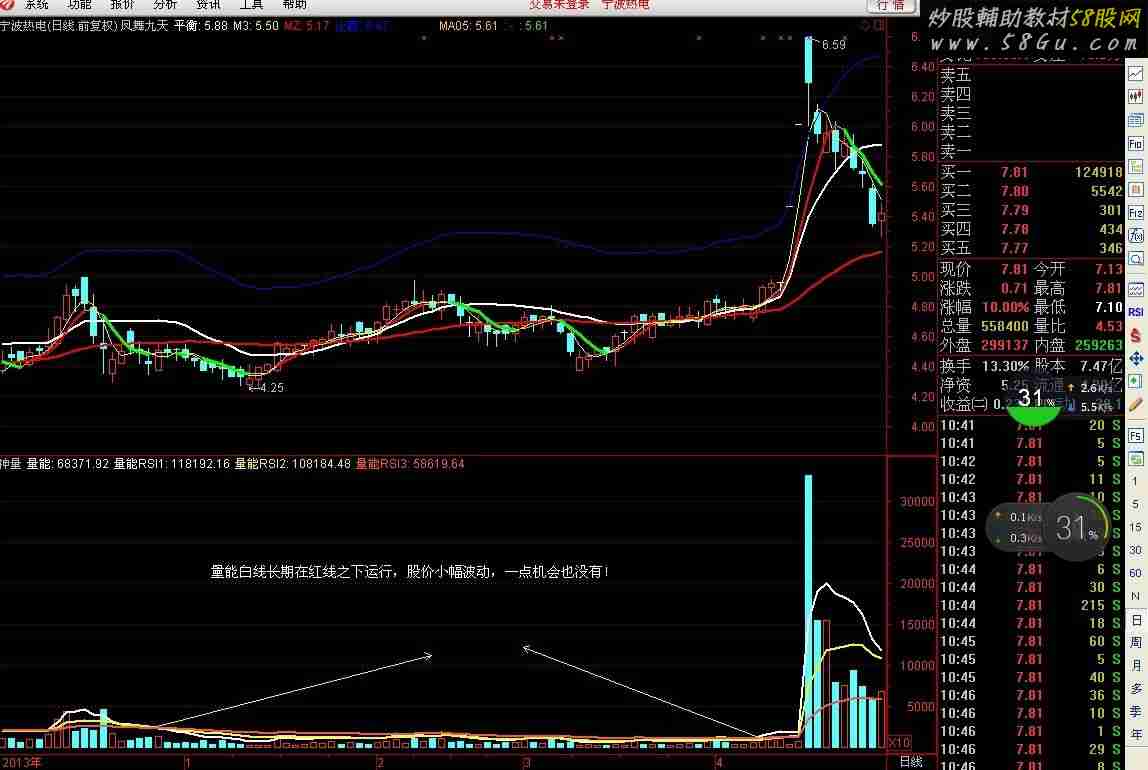Image resolution: width=1148 pixels, height=770 pixels.
Task: Click the 买五 bid price 7.77
Action: coord(1015,248)
